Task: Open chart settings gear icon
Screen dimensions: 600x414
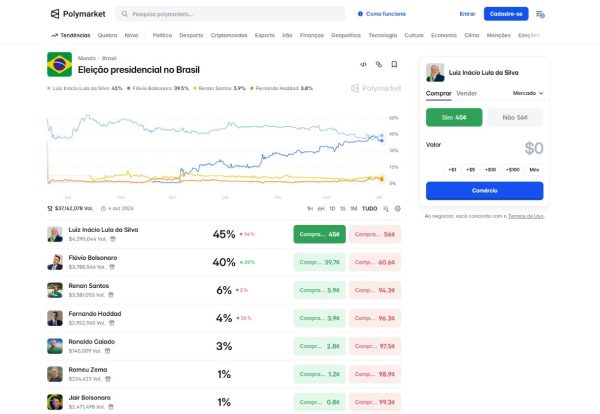Action: 398,208
